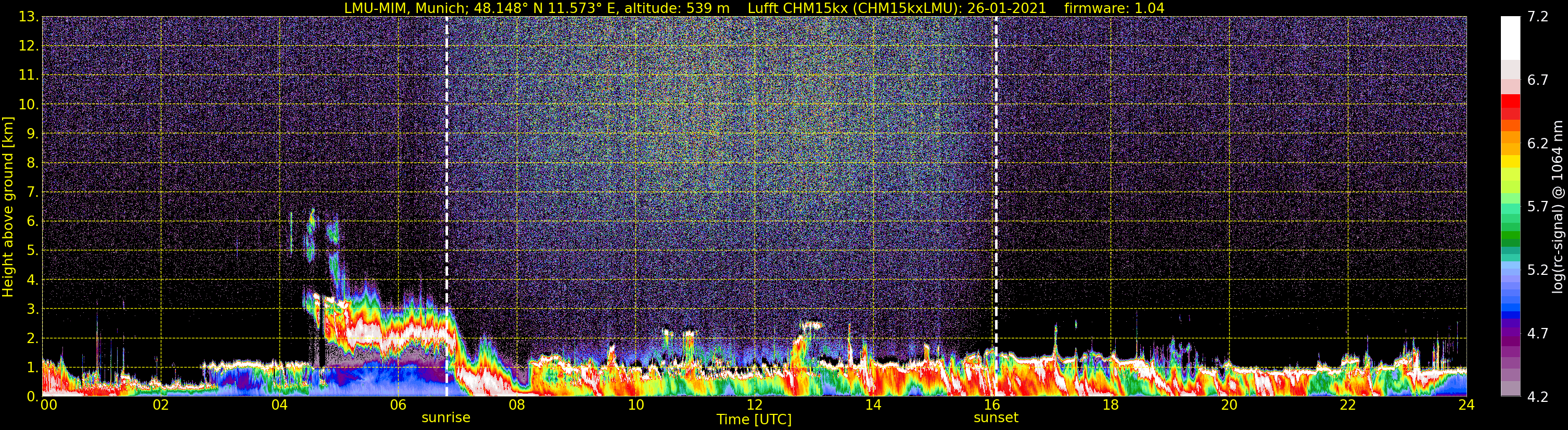Click the height axis tick '5.'
The width and height of the screenshot is (1568, 430).
(32, 251)
